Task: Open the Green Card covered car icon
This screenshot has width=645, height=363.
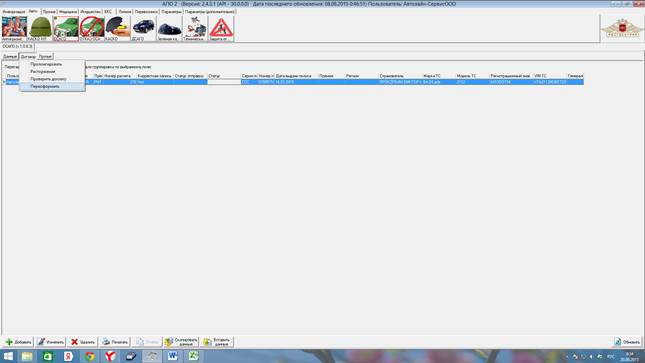Action: click(169, 28)
